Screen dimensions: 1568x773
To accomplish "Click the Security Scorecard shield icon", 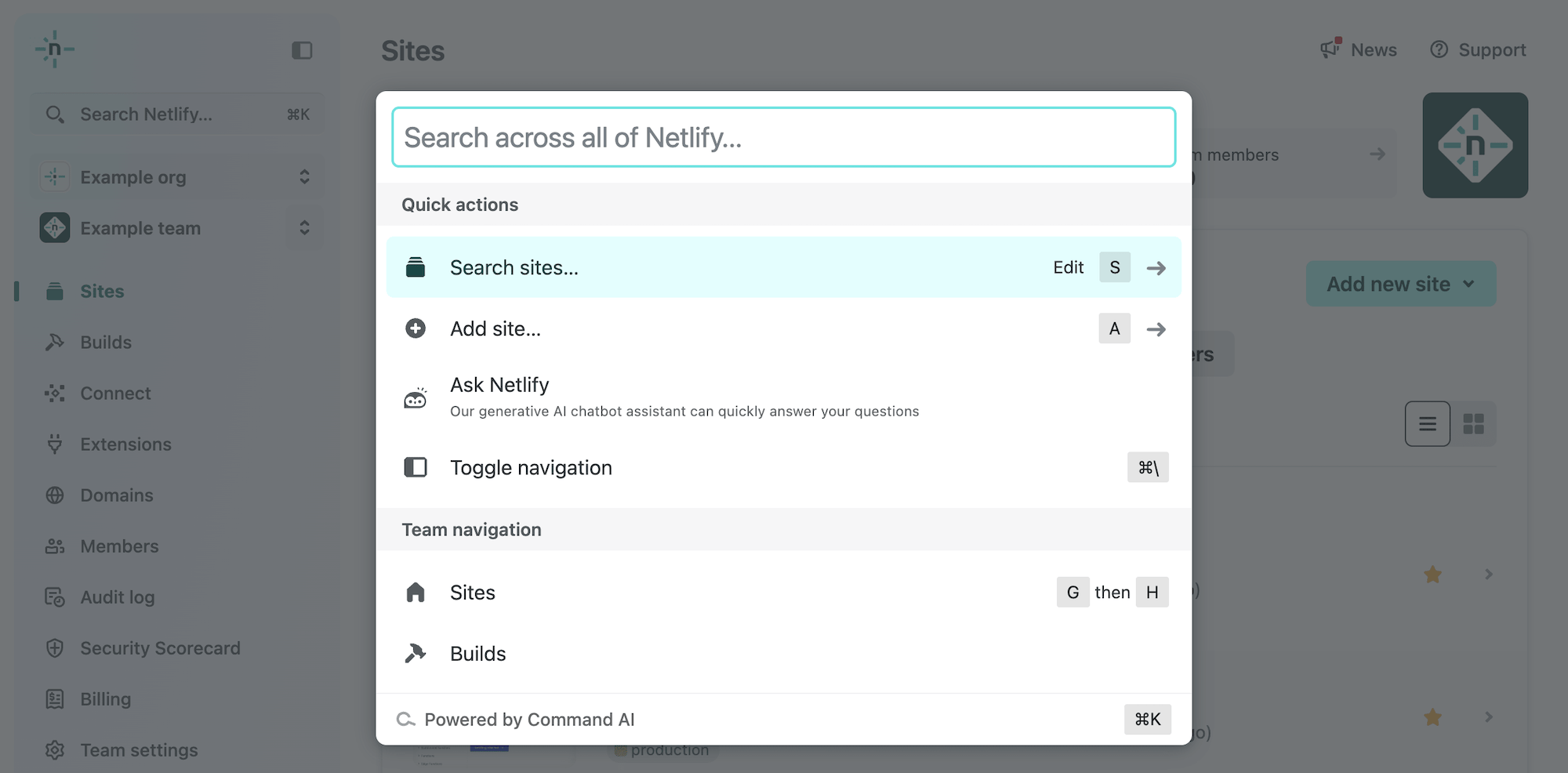I will 55,648.
